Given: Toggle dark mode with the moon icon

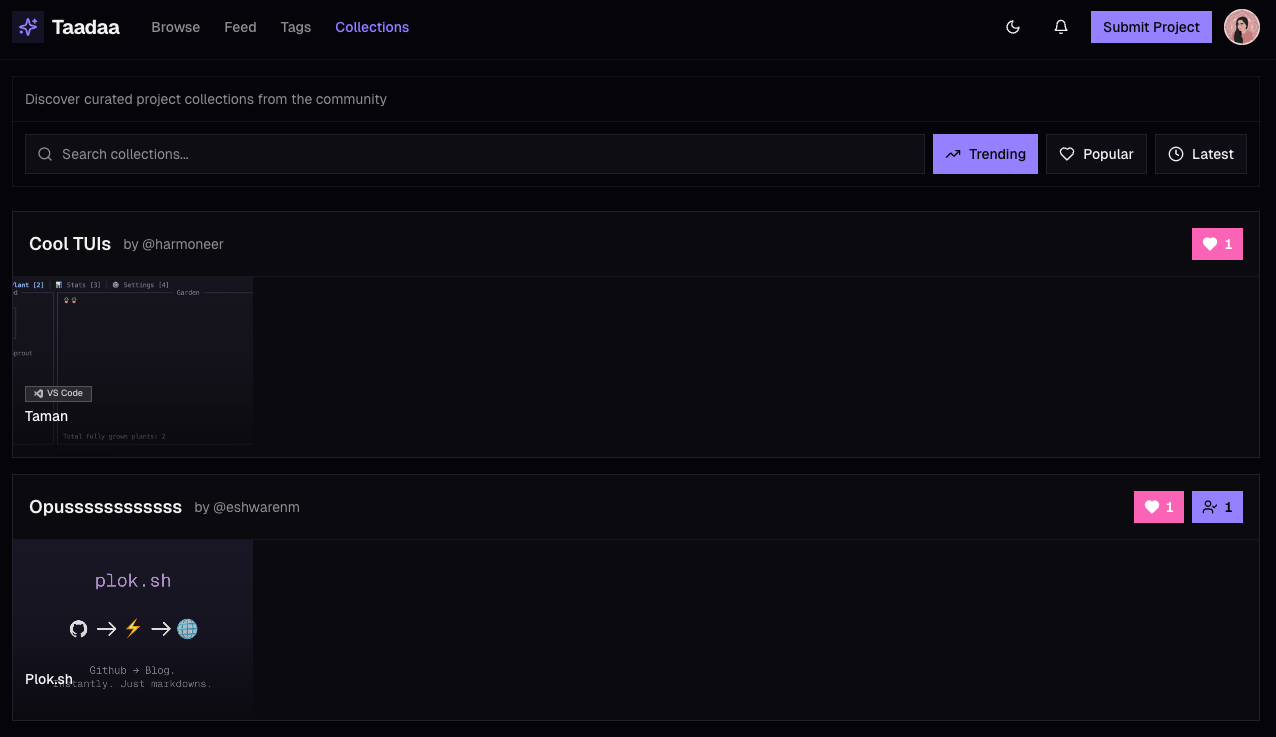Looking at the screenshot, I should (x=1013, y=27).
